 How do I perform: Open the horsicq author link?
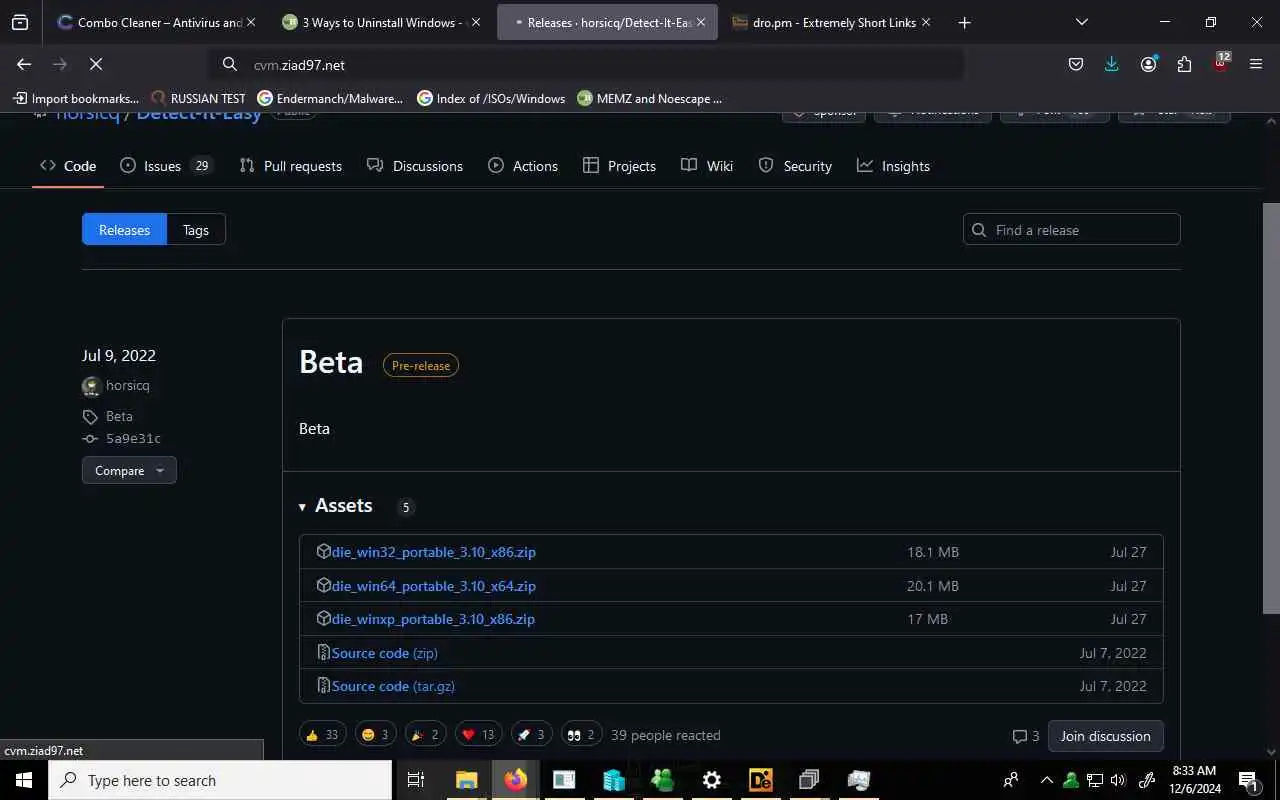click(127, 386)
